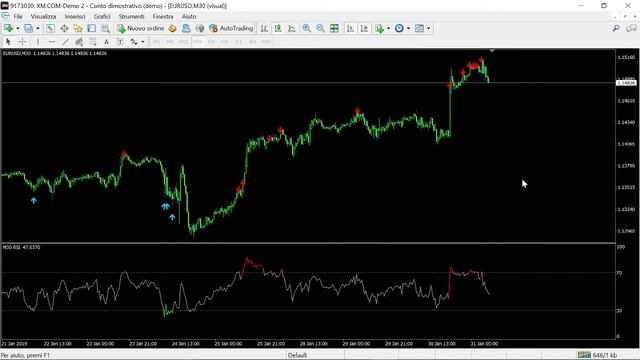The image size is (640, 360).
Task: Toggle the Terminal panel
Action: click(92, 28)
